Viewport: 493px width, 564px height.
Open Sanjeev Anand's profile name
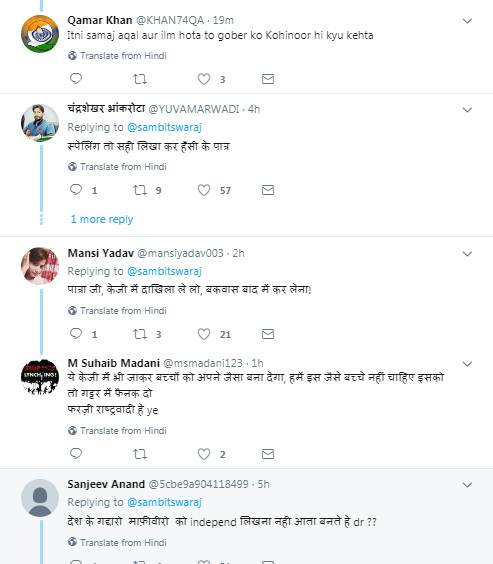pos(106,484)
